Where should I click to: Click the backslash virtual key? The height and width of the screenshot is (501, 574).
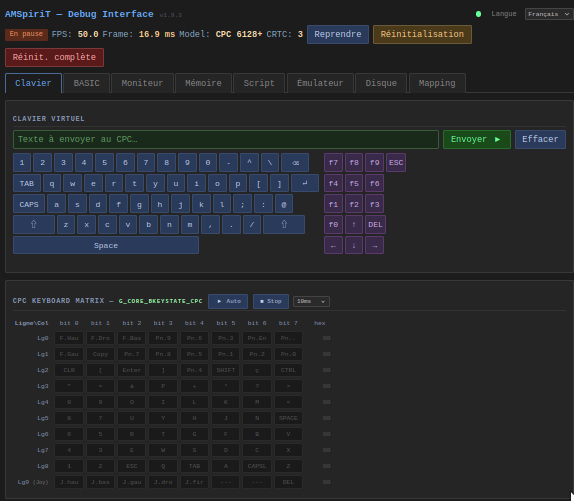(x=270, y=162)
